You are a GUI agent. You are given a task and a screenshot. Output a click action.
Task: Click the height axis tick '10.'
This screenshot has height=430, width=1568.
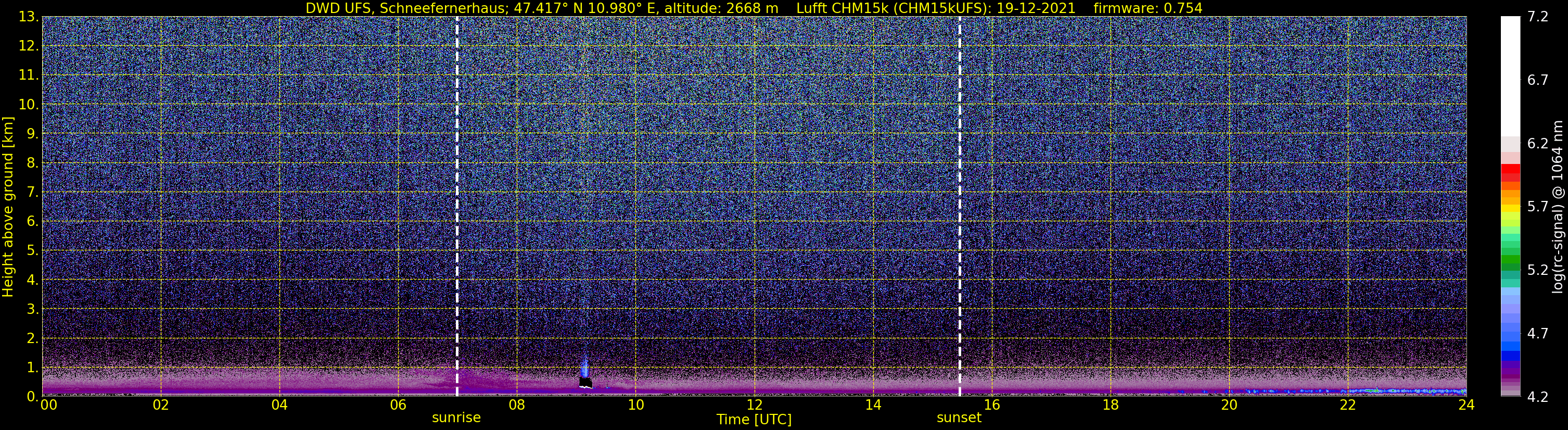coord(29,105)
